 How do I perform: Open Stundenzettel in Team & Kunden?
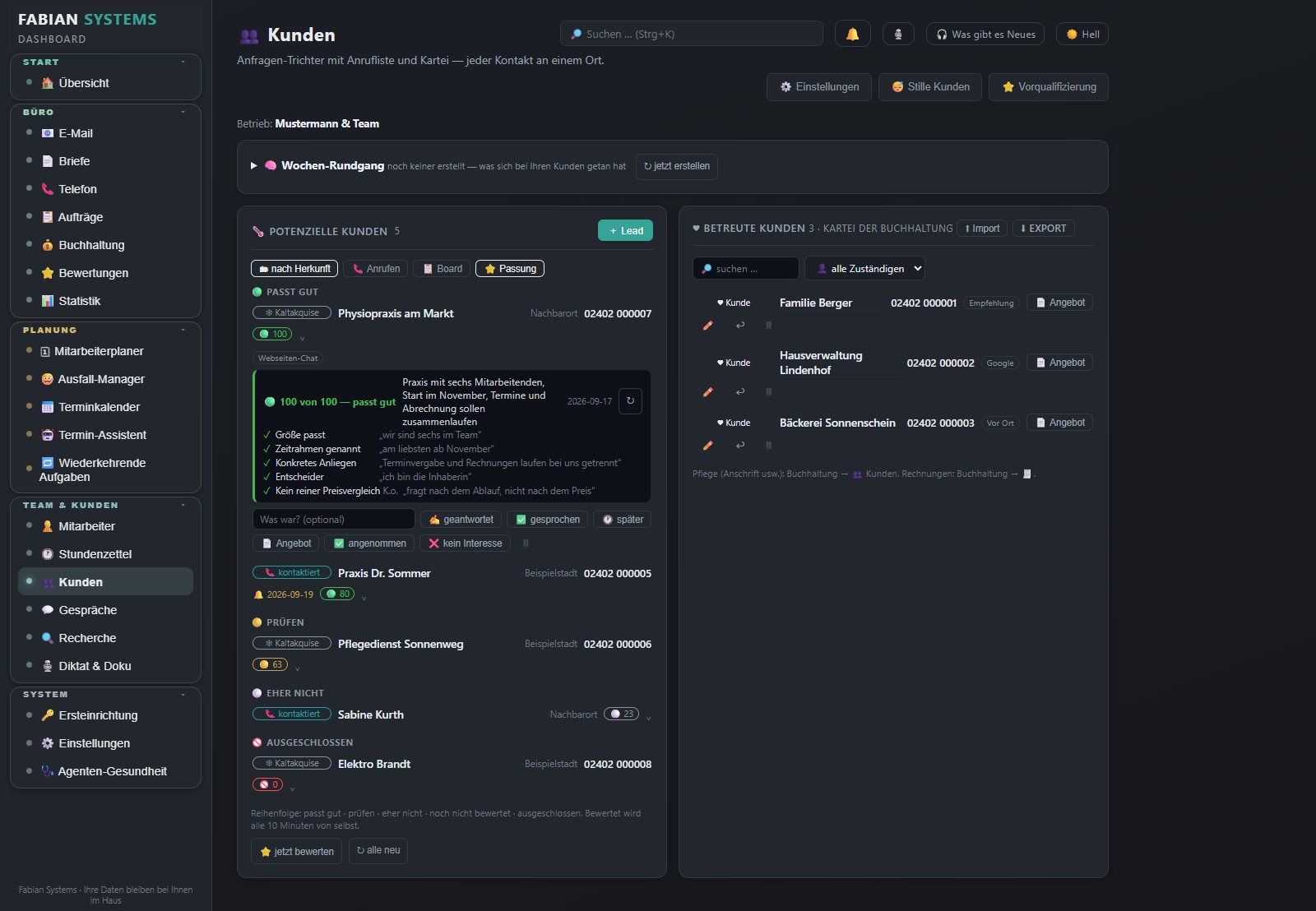coord(105,554)
